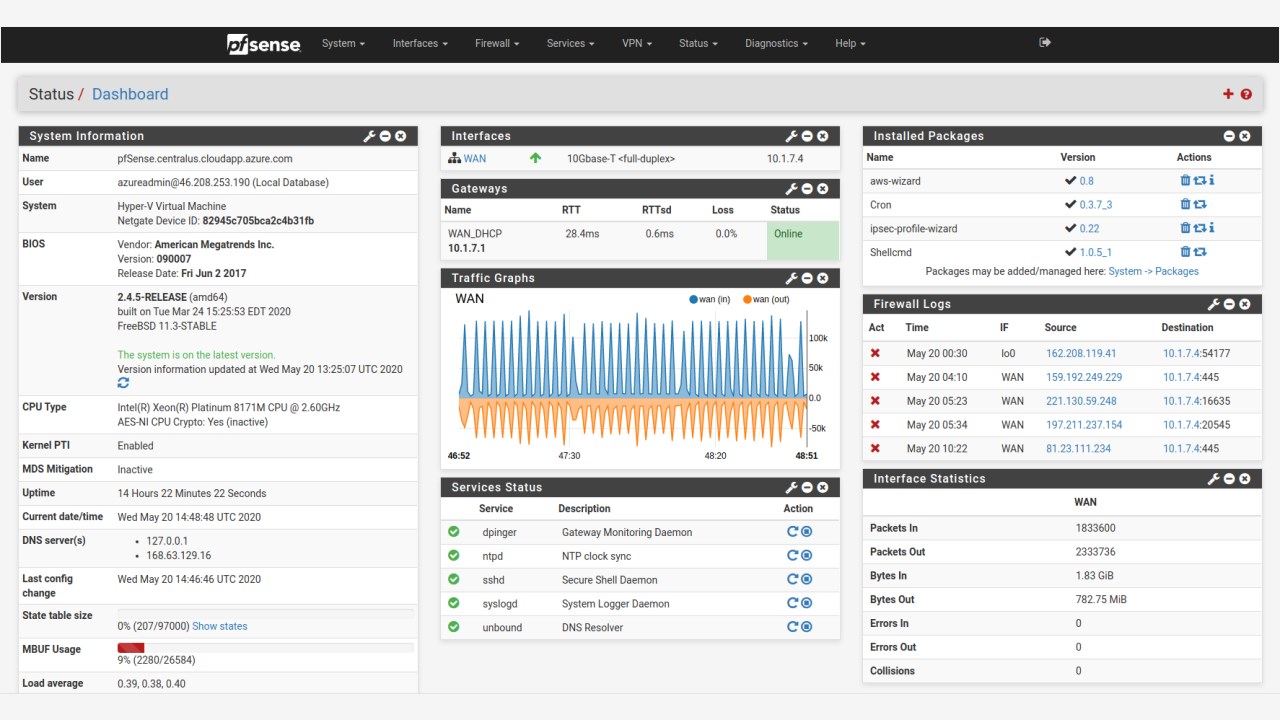Click the block icon for 162.208.119.41 log entry

pyautogui.click(x=876, y=353)
